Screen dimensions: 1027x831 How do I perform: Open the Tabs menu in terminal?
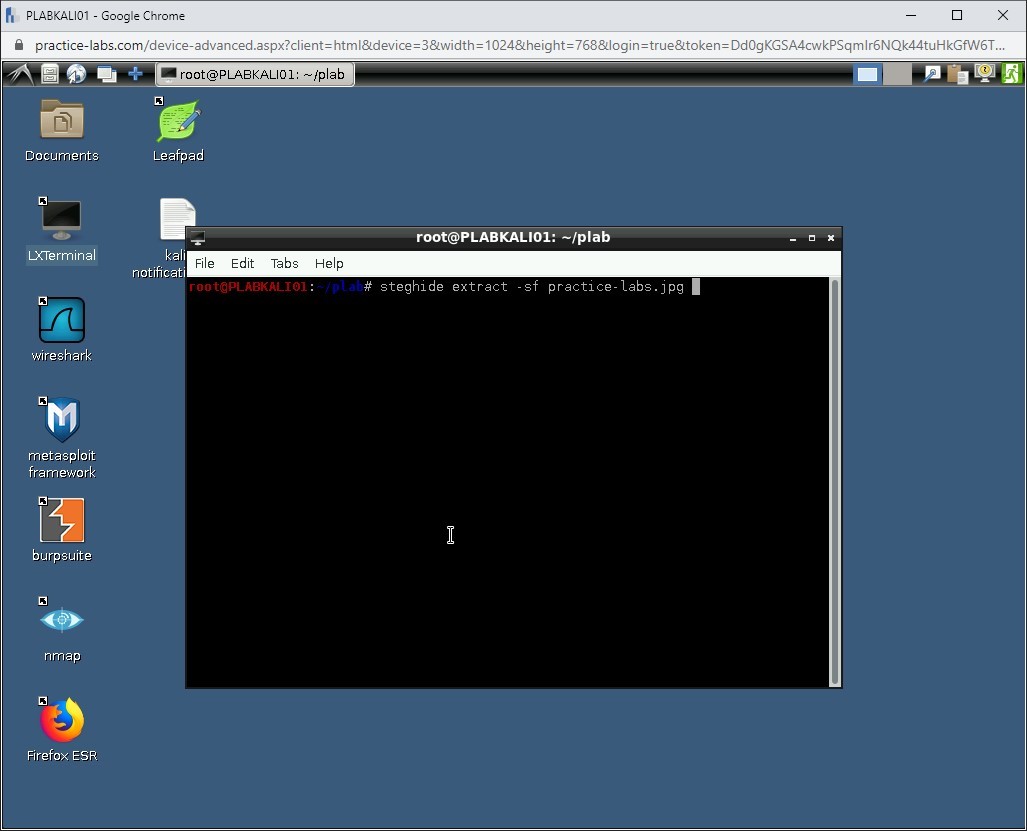(x=284, y=263)
